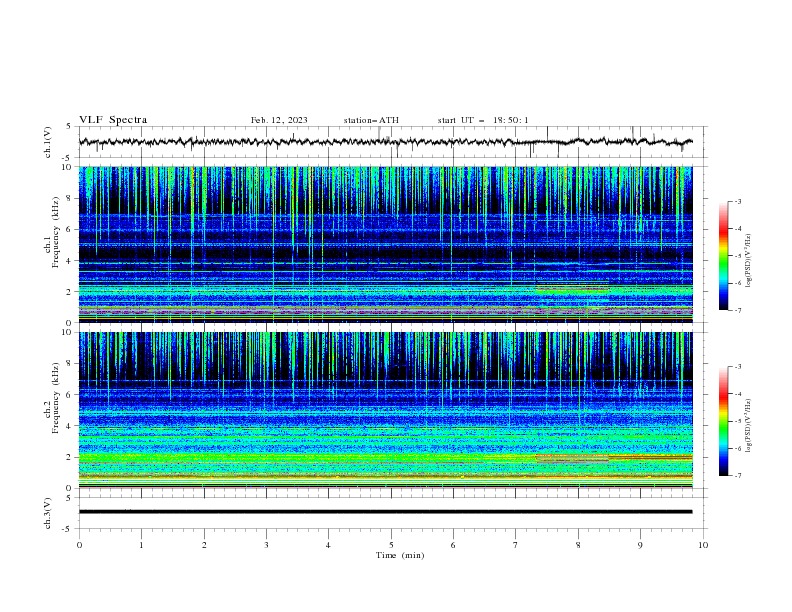Click time axis tick label "7"
Screen dimensions: 792x612
coord(516,545)
